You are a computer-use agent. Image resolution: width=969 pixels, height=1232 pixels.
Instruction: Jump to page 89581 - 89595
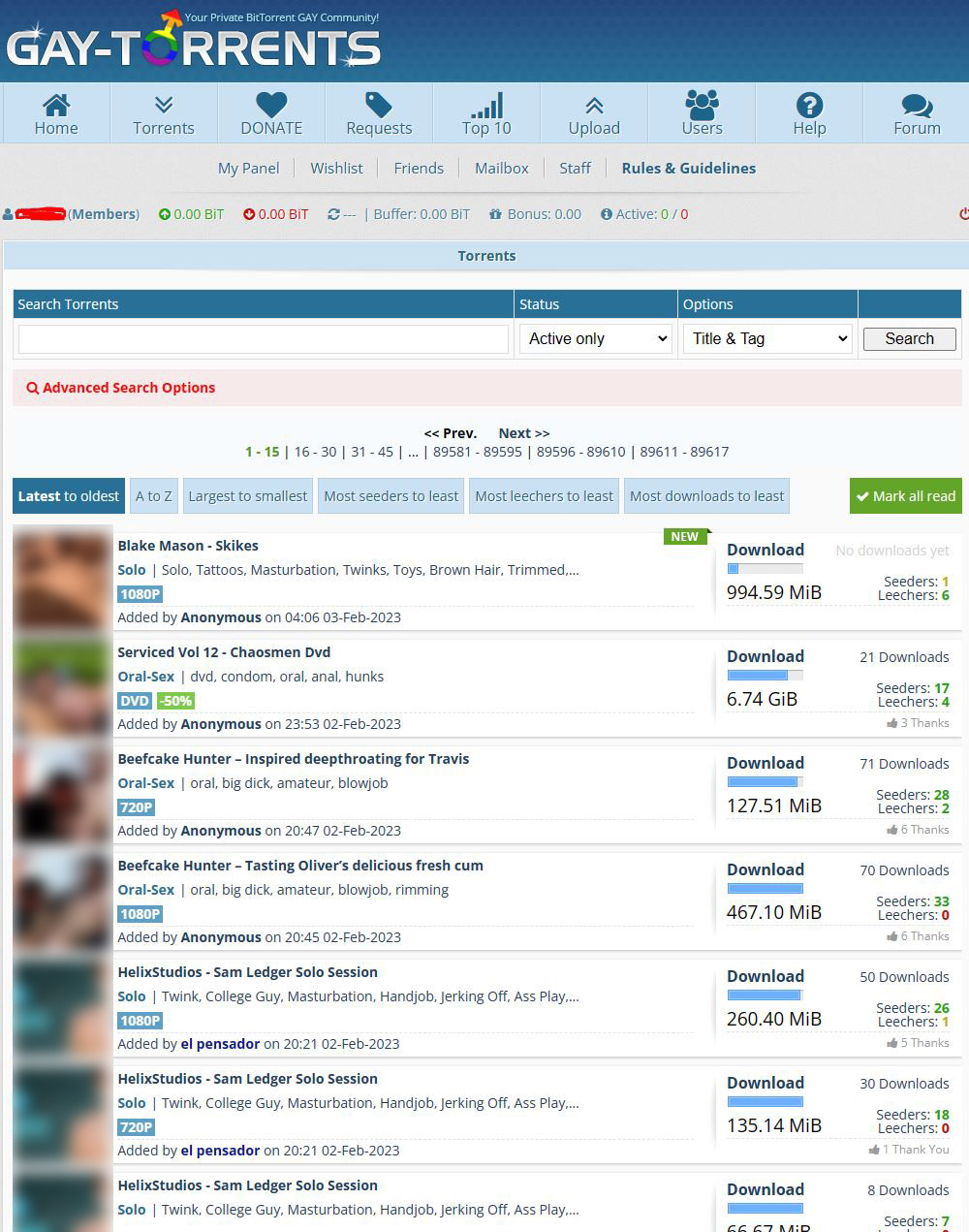[x=478, y=452]
